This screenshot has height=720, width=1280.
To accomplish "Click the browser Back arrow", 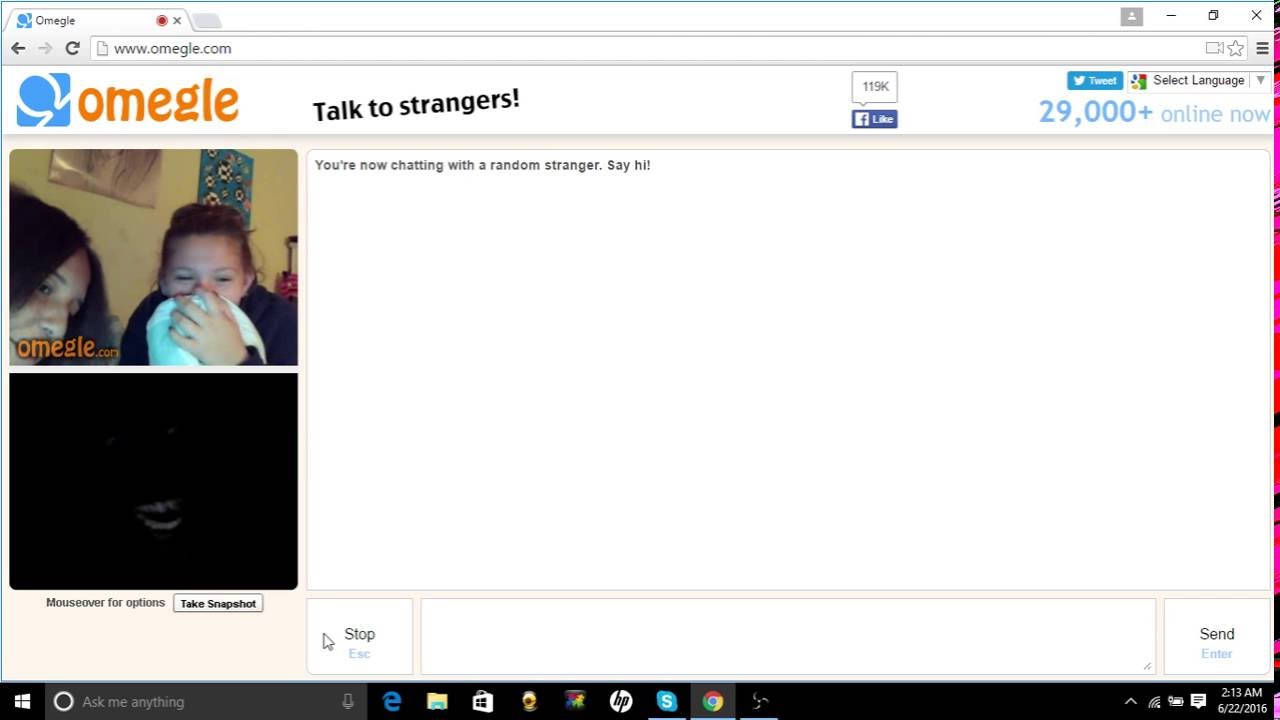I will [18, 48].
